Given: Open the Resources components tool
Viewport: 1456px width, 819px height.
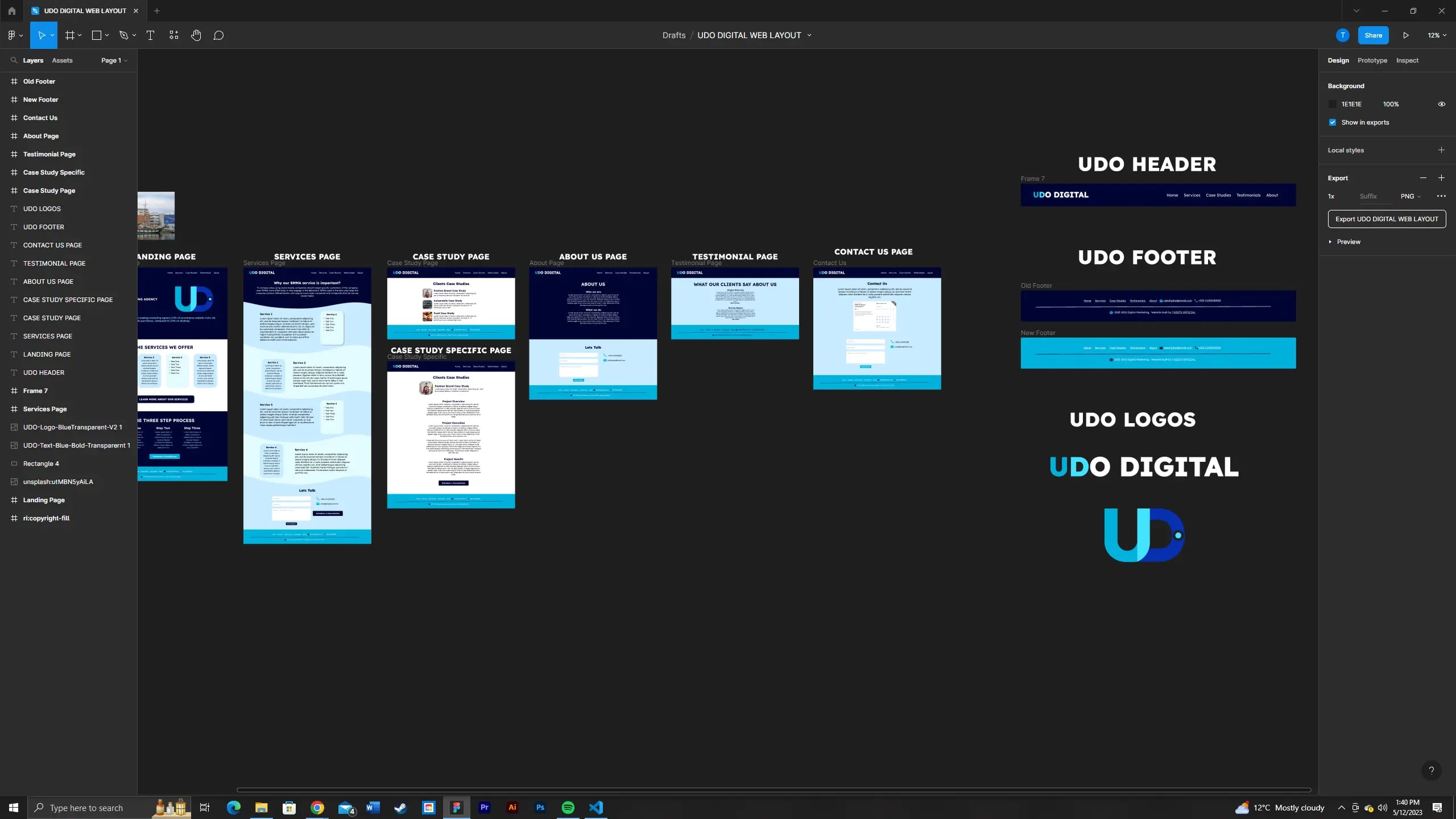Looking at the screenshot, I should 173,35.
